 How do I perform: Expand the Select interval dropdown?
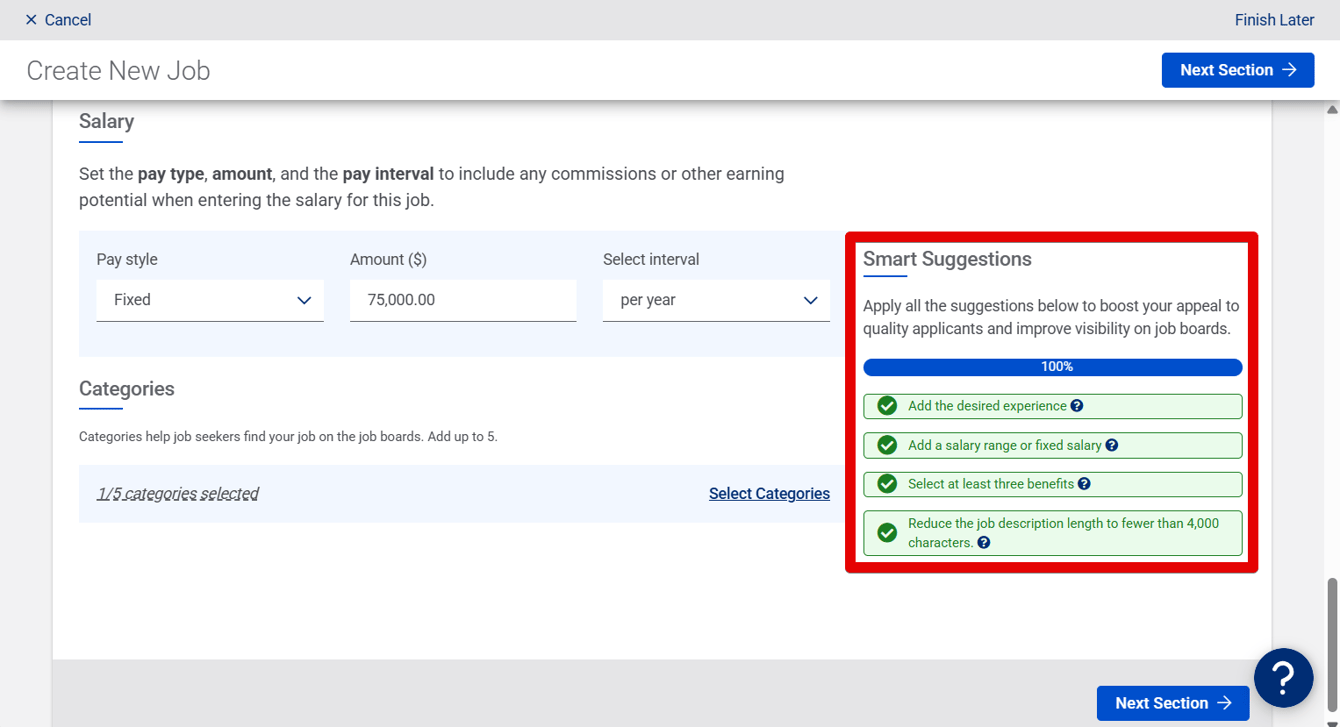pyautogui.click(x=716, y=300)
